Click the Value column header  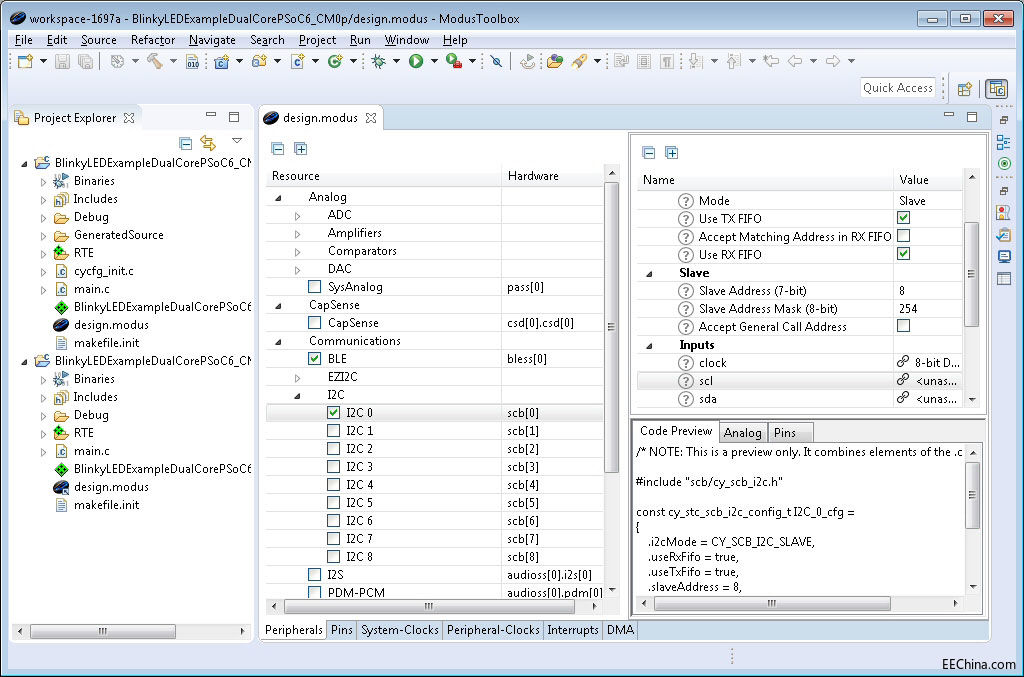(x=928, y=180)
